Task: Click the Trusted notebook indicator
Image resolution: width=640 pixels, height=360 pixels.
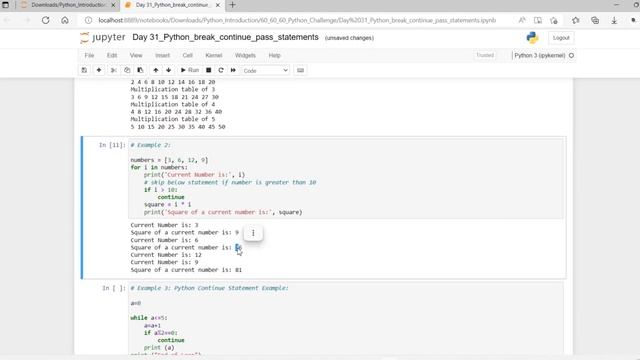Action: (485, 55)
